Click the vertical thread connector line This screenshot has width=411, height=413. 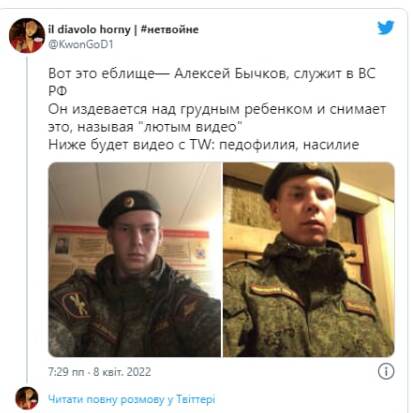point(27,218)
